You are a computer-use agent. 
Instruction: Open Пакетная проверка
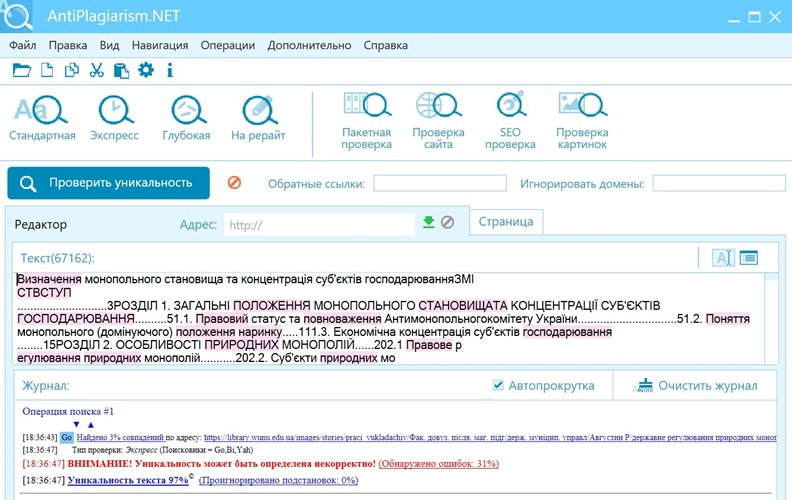click(367, 121)
